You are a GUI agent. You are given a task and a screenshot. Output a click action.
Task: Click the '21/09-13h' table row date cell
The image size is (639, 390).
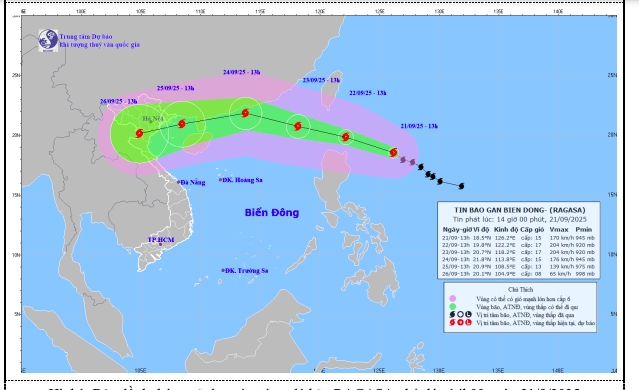tap(456, 238)
